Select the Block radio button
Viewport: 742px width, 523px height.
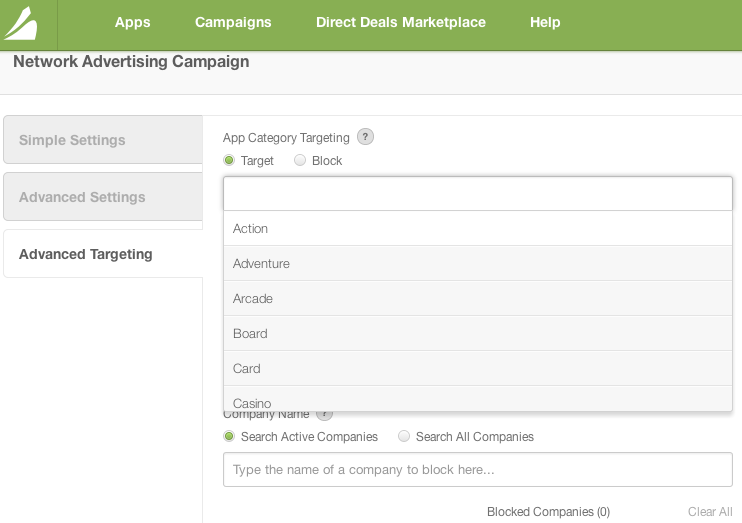coord(300,160)
